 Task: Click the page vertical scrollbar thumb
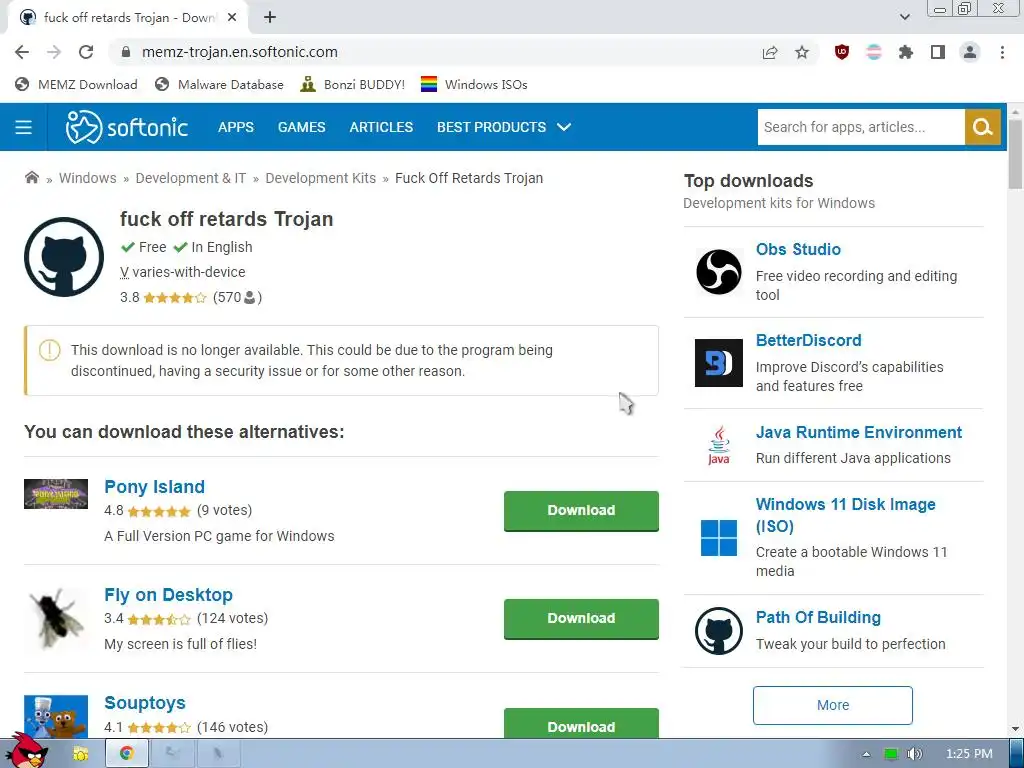(1015, 155)
